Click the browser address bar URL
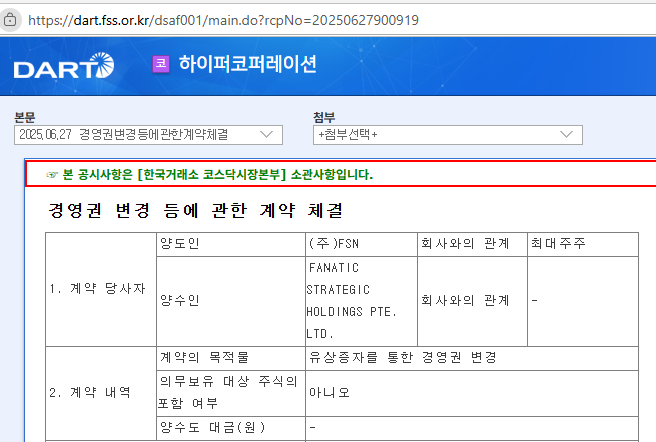 223,20
